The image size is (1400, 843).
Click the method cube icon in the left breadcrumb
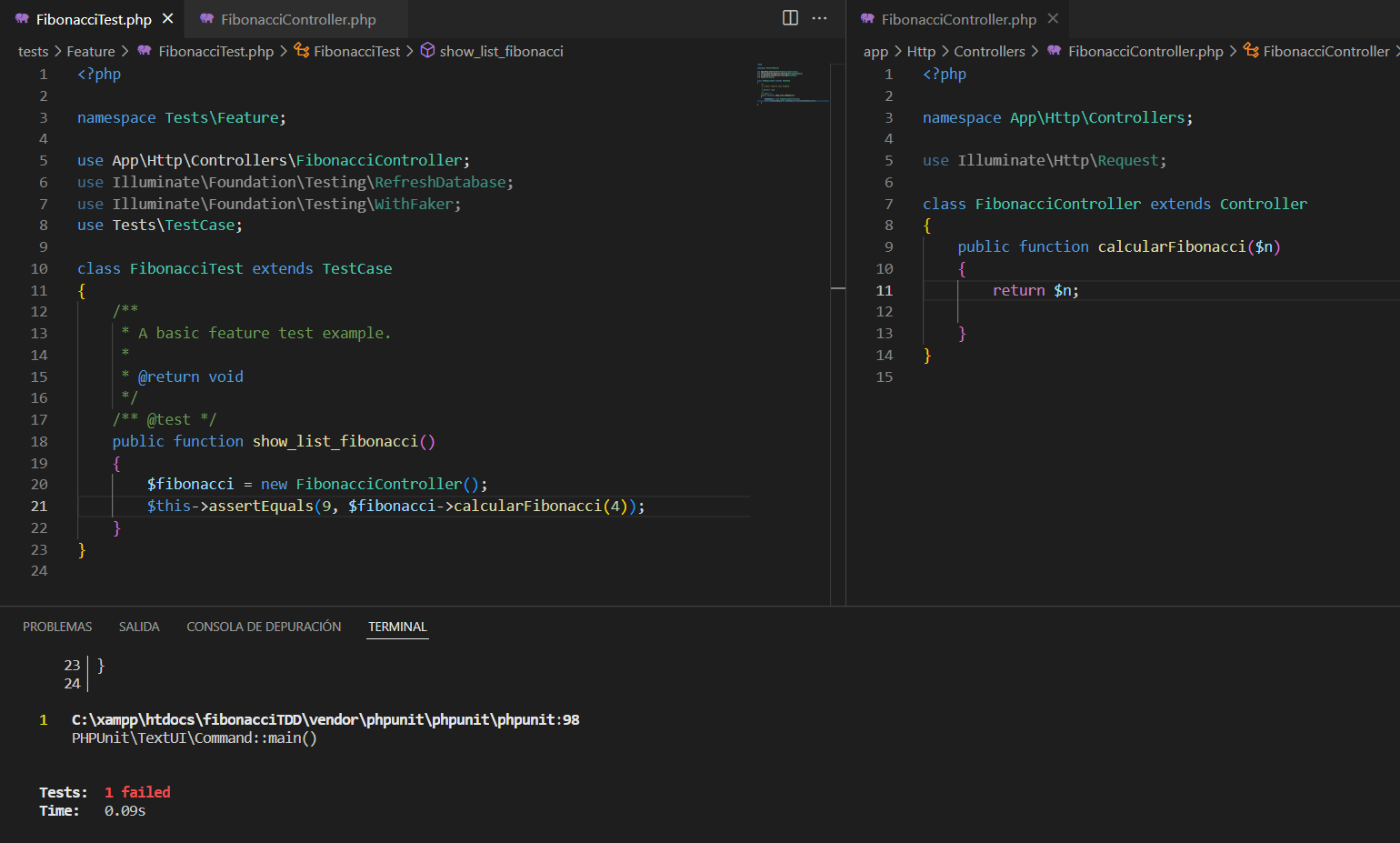pyautogui.click(x=427, y=51)
